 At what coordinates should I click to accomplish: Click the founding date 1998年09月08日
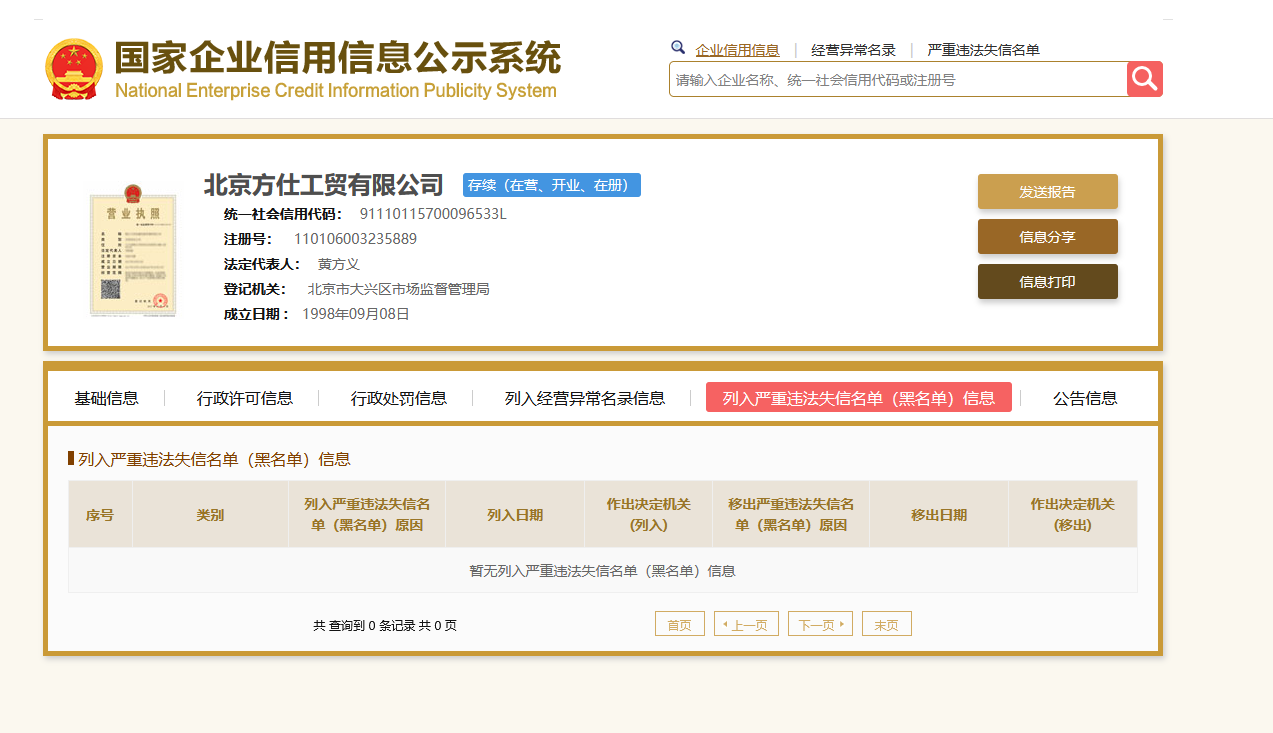tap(356, 314)
